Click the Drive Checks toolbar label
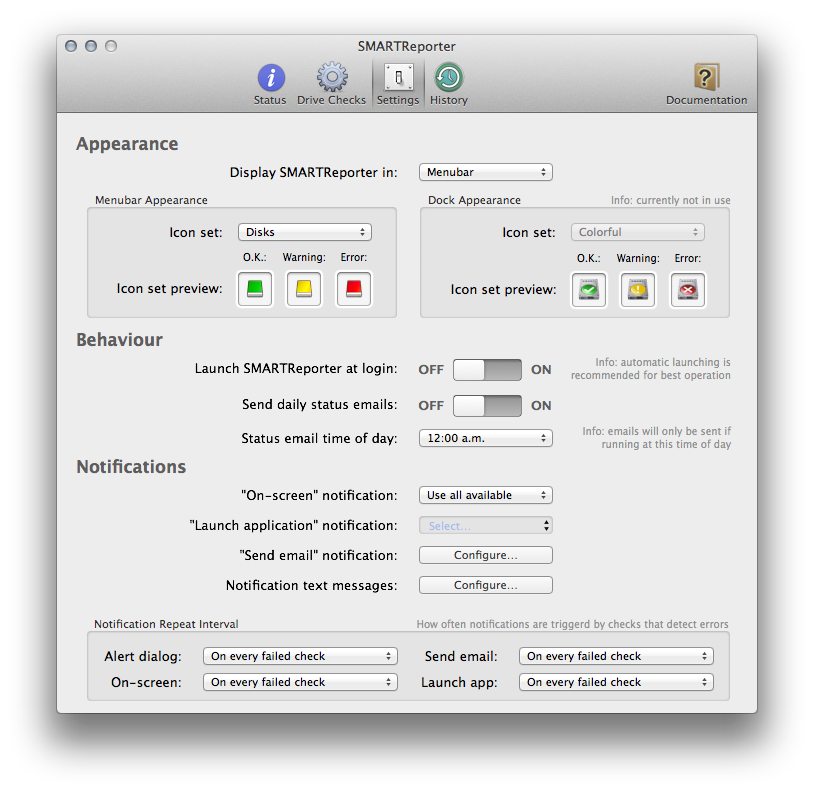 (x=331, y=100)
